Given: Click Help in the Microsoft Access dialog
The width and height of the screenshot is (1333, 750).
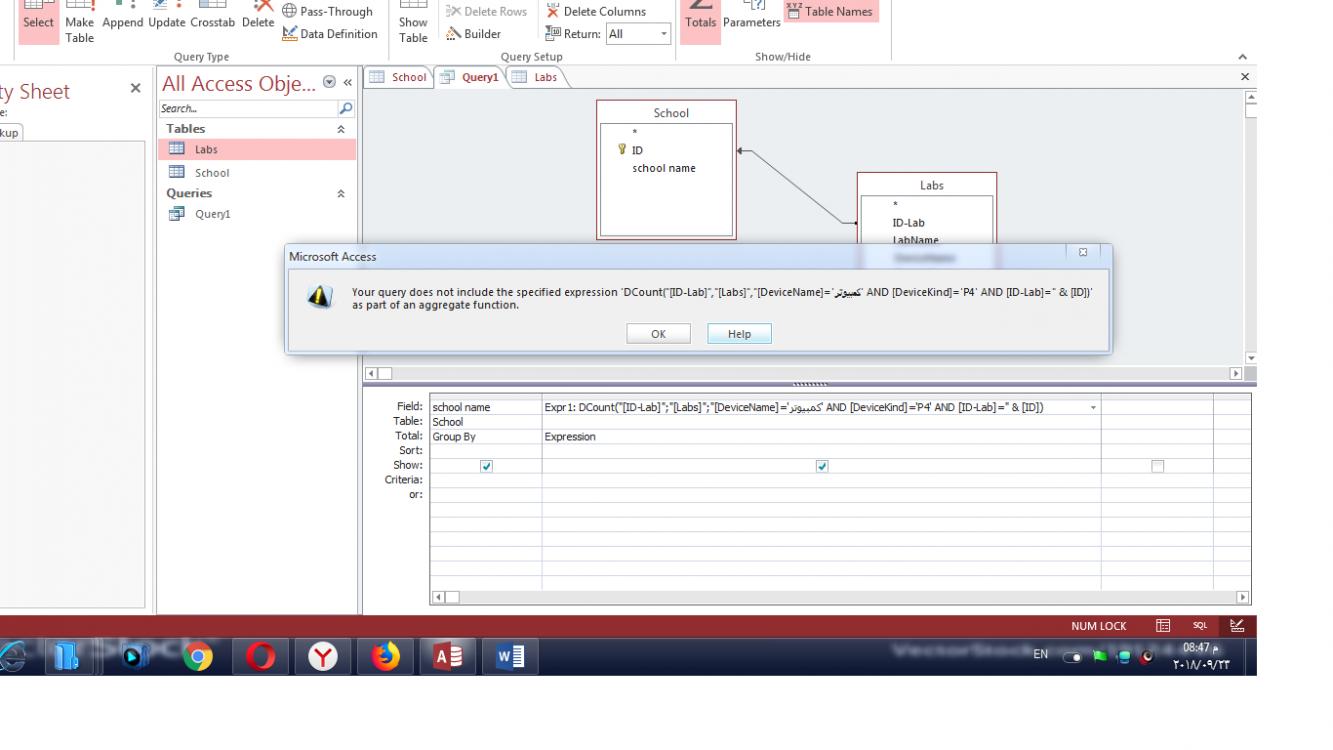Looking at the screenshot, I should [739, 334].
